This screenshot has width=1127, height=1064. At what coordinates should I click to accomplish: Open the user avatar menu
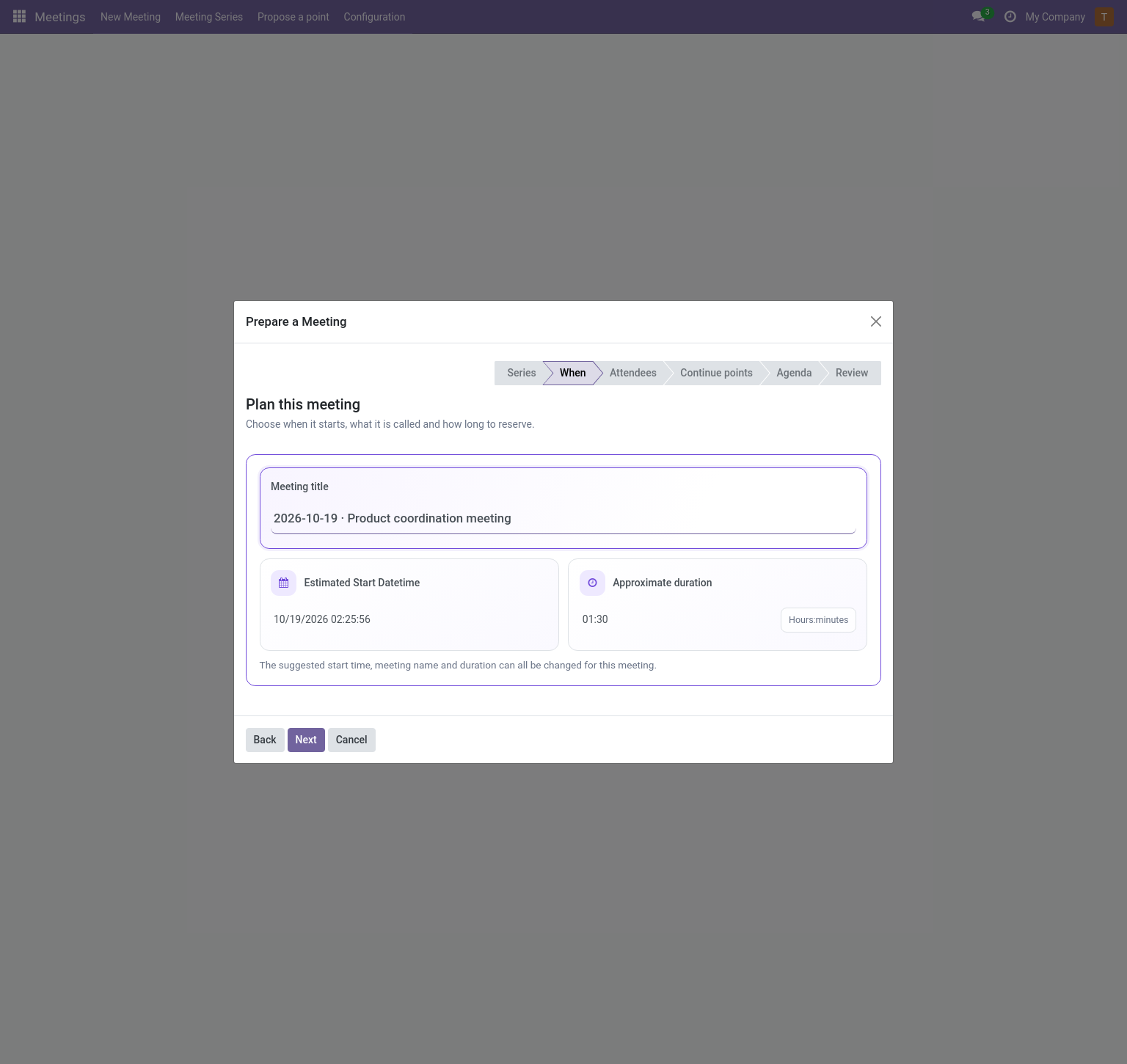point(1104,17)
